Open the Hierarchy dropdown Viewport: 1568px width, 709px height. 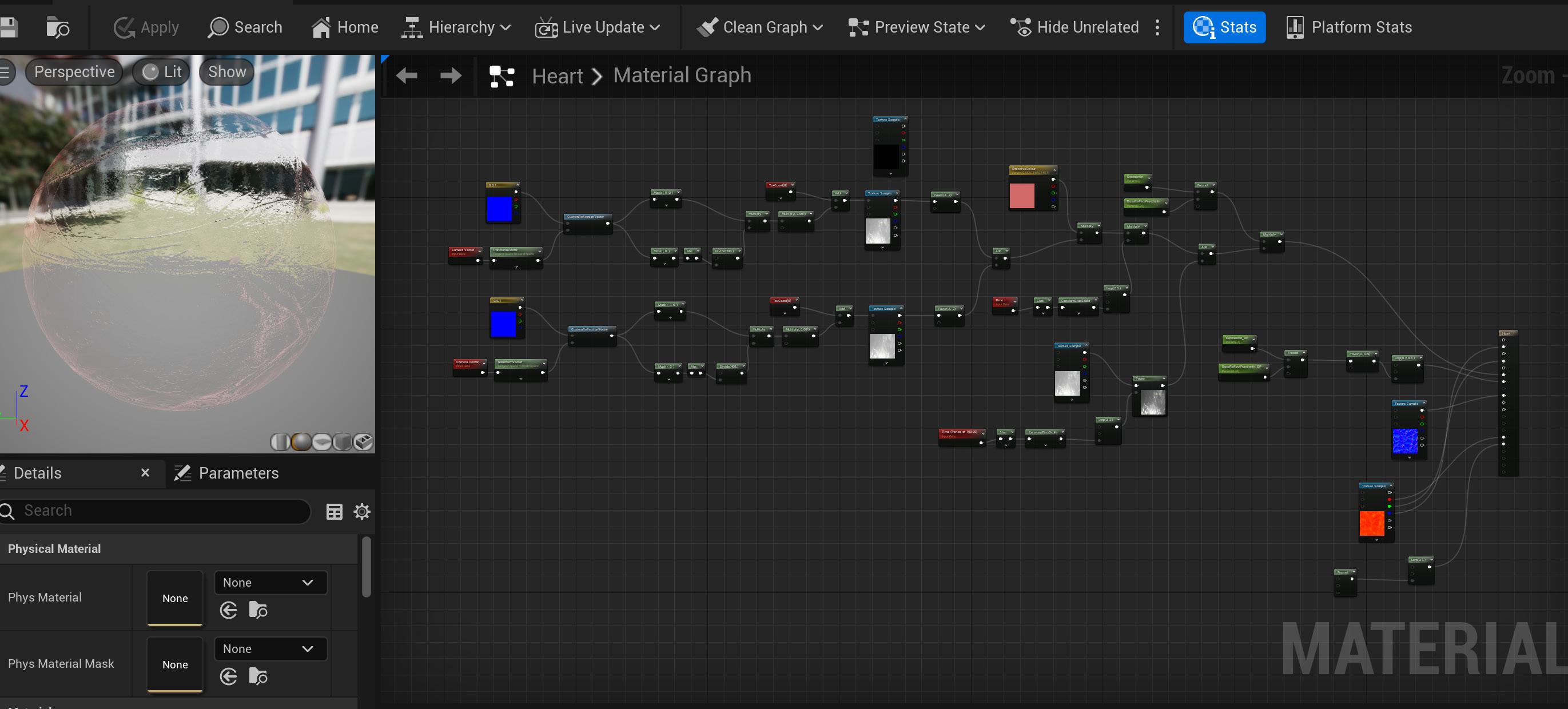tap(456, 27)
